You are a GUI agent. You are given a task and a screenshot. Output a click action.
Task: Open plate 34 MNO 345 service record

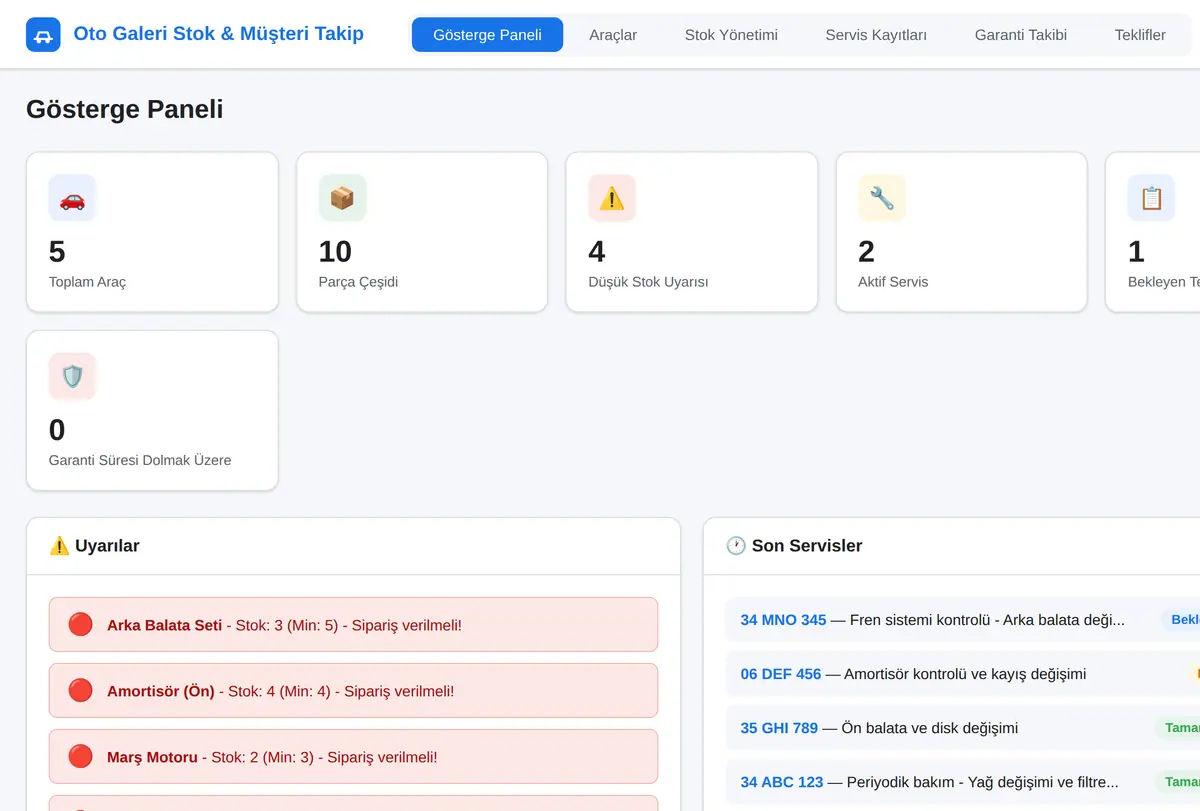click(783, 620)
